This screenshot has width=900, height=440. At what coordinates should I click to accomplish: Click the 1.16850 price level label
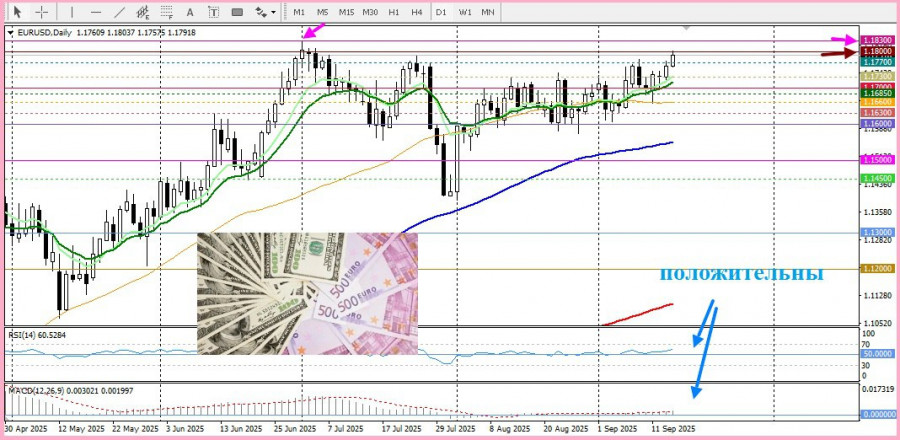pyautogui.click(x=876, y=92)
